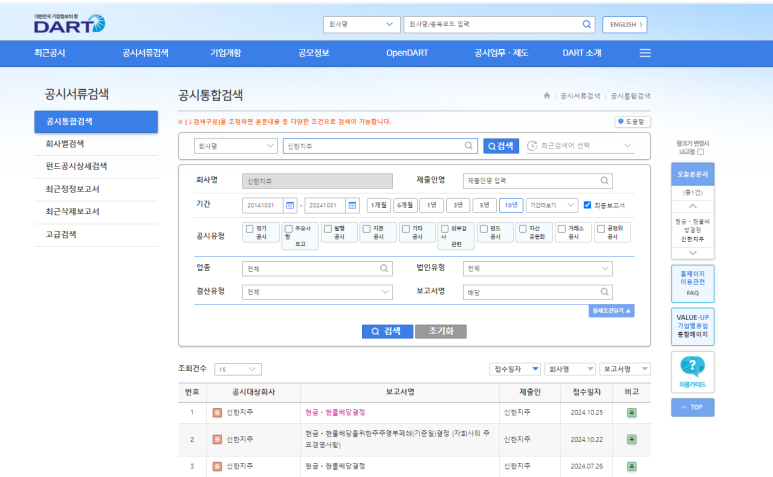The width and height of the screenshot is (773, 477).
Task: Check 기타공시 disclosure type
Action: click(406, 229)
